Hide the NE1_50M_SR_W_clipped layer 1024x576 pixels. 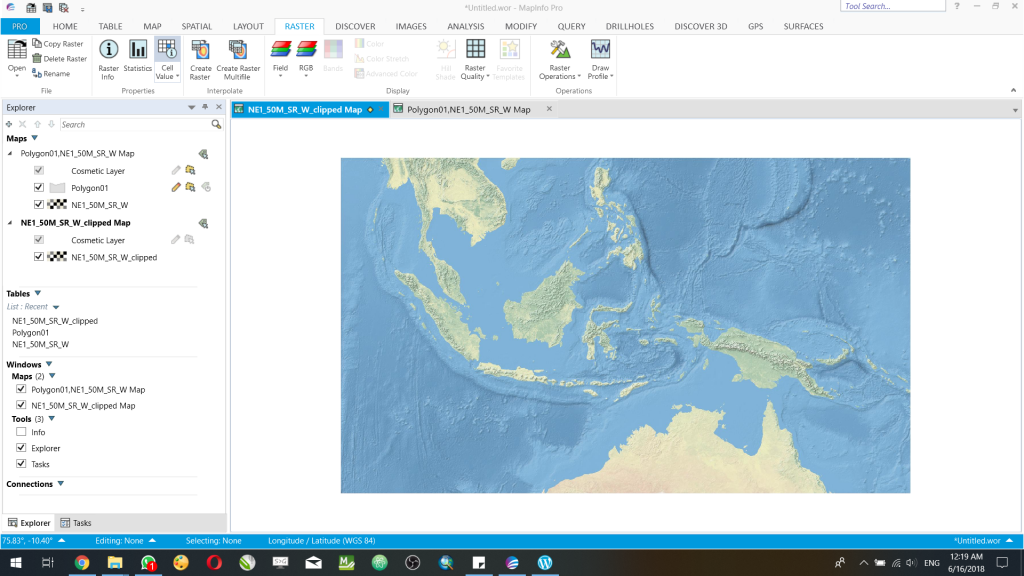pos(38,257)
